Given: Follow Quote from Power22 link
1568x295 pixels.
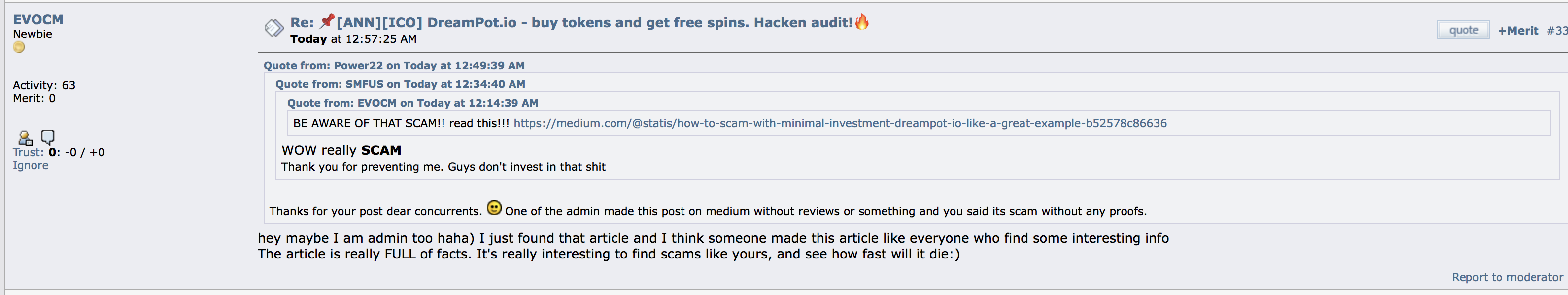Looking at the screenshot, I should point(394,65).
